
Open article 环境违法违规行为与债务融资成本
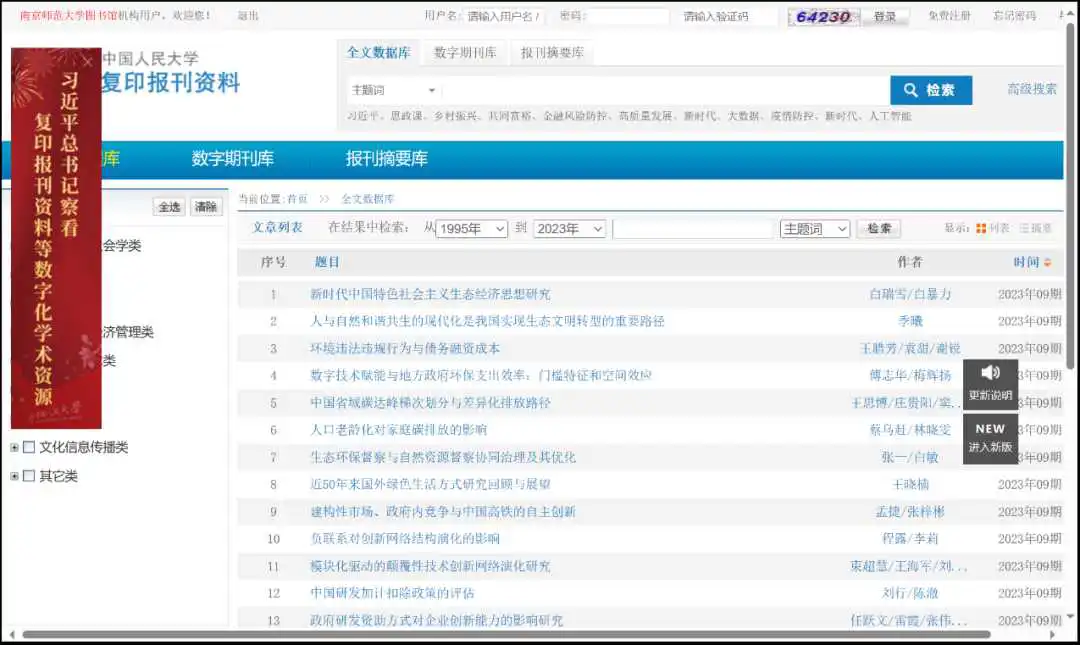(x=405, y=349)
